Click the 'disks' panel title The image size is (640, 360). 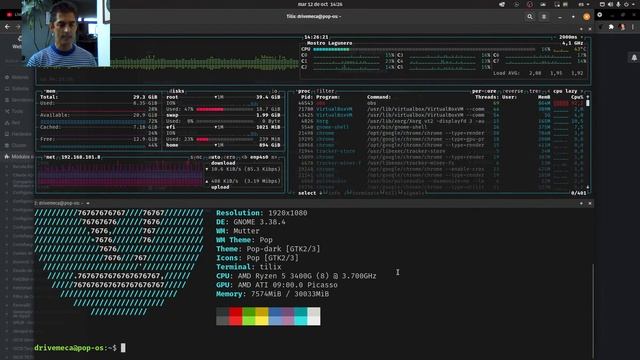(177, 91)
